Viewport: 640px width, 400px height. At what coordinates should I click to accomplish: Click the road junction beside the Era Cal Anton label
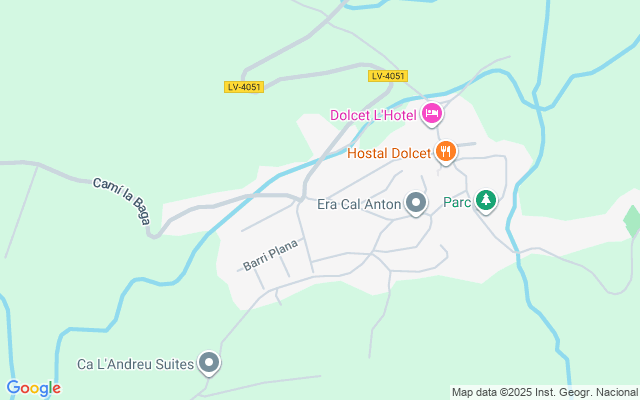click(301, 200)
